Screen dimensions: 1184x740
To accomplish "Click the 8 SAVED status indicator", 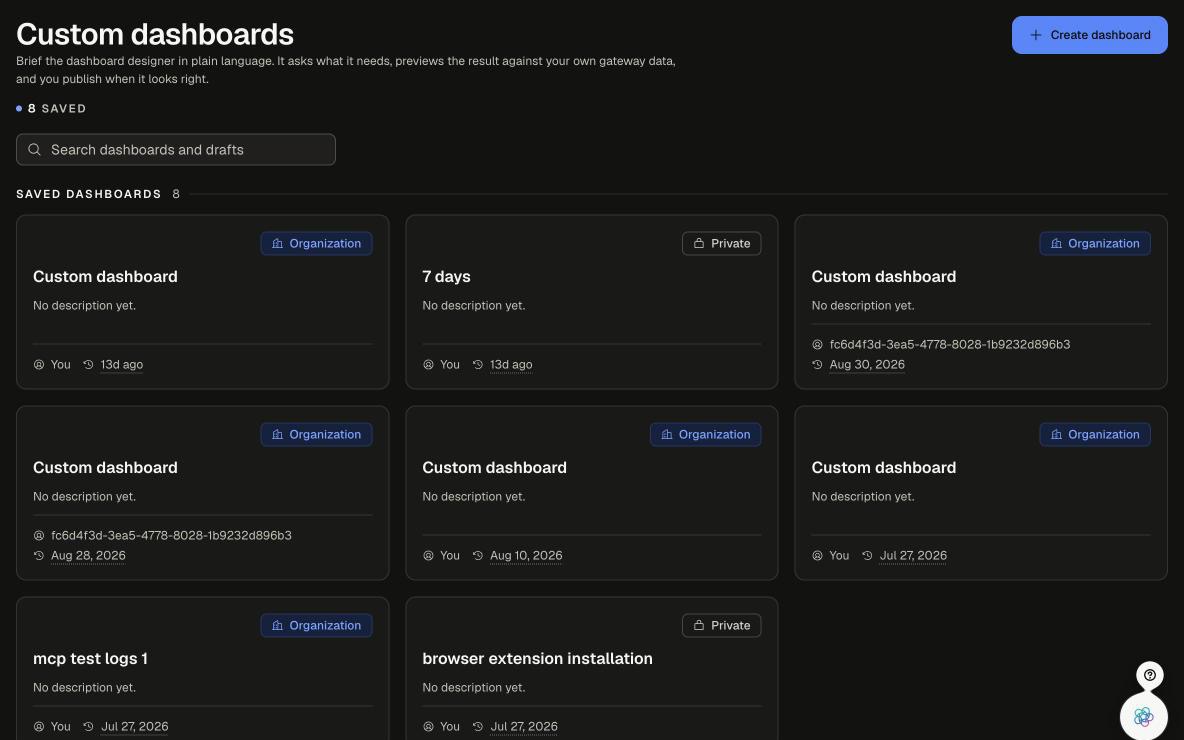I will tap(51, 109).
